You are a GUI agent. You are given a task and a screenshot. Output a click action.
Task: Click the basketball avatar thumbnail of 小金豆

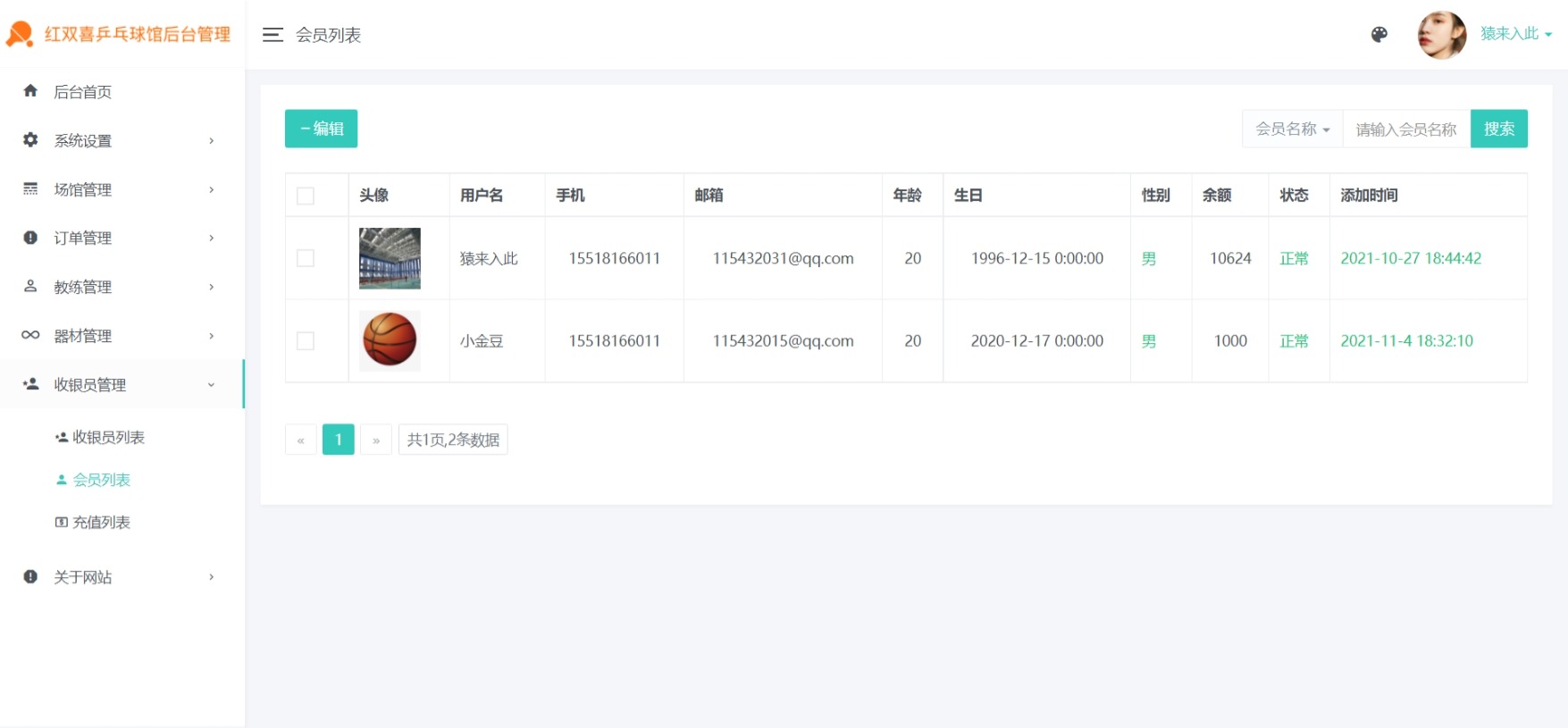390,340
